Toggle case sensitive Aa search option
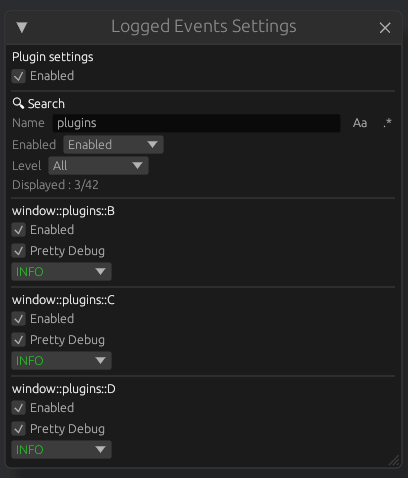Screen dimensions: 408x478 360,123
